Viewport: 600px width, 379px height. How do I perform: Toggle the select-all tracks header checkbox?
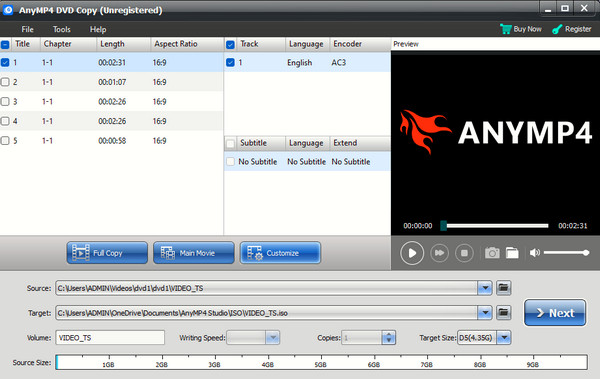230,45
